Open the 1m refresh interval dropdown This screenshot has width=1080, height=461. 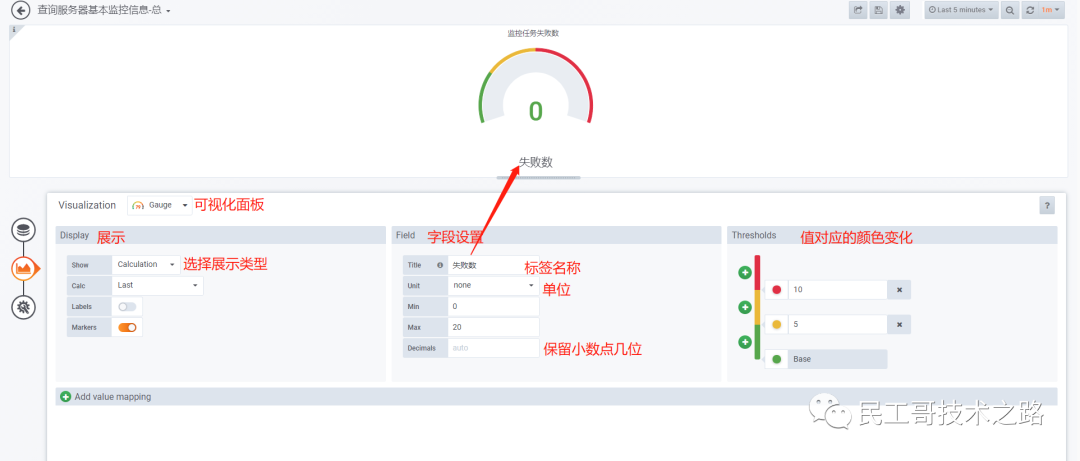pyautogui.click(x=1052, y=10)
